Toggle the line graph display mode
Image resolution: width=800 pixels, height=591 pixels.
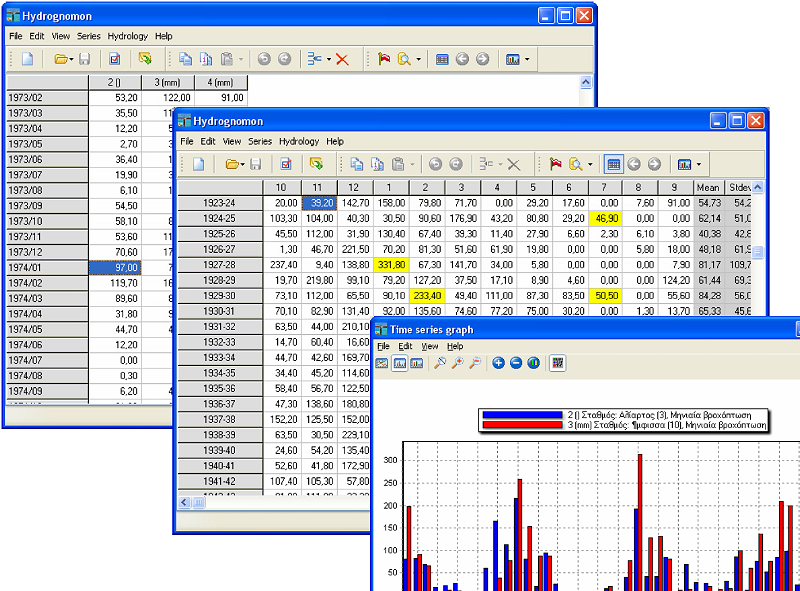point(382,362)
